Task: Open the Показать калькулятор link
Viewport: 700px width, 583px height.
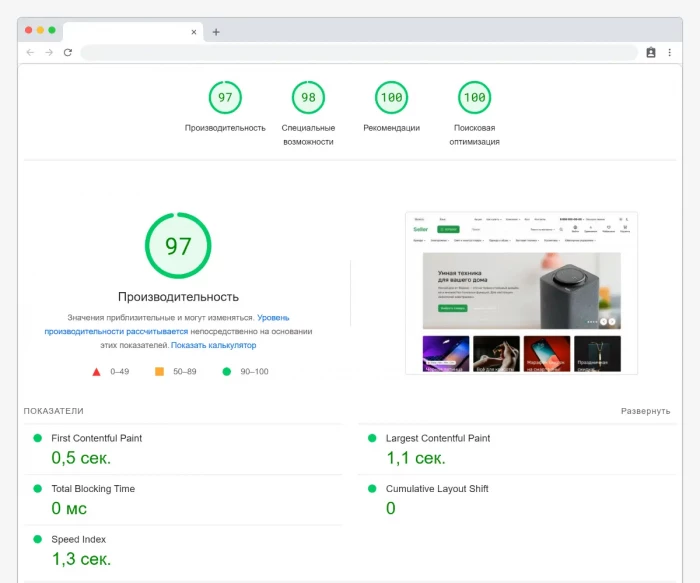Action: click(213, 345)
